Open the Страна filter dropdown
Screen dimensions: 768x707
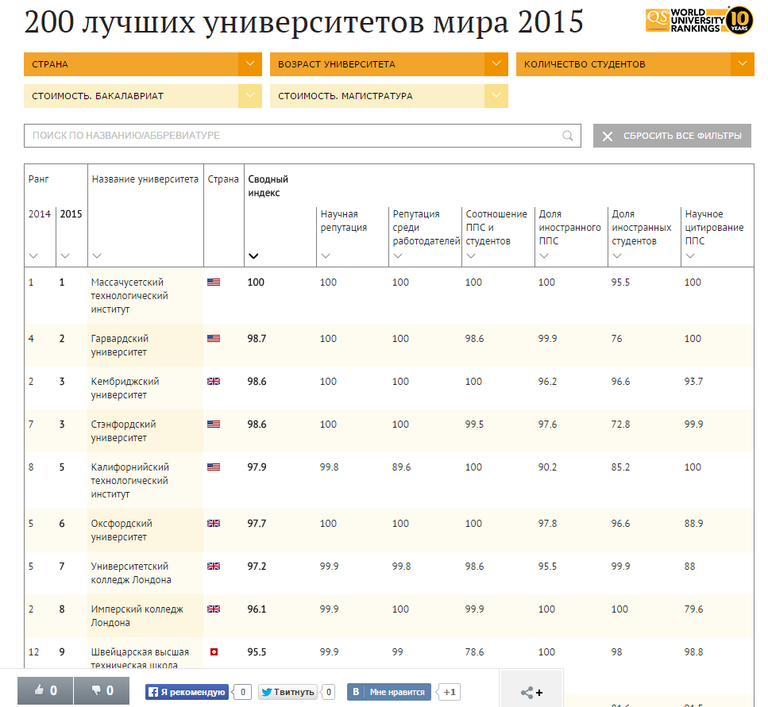click(143, 64)
